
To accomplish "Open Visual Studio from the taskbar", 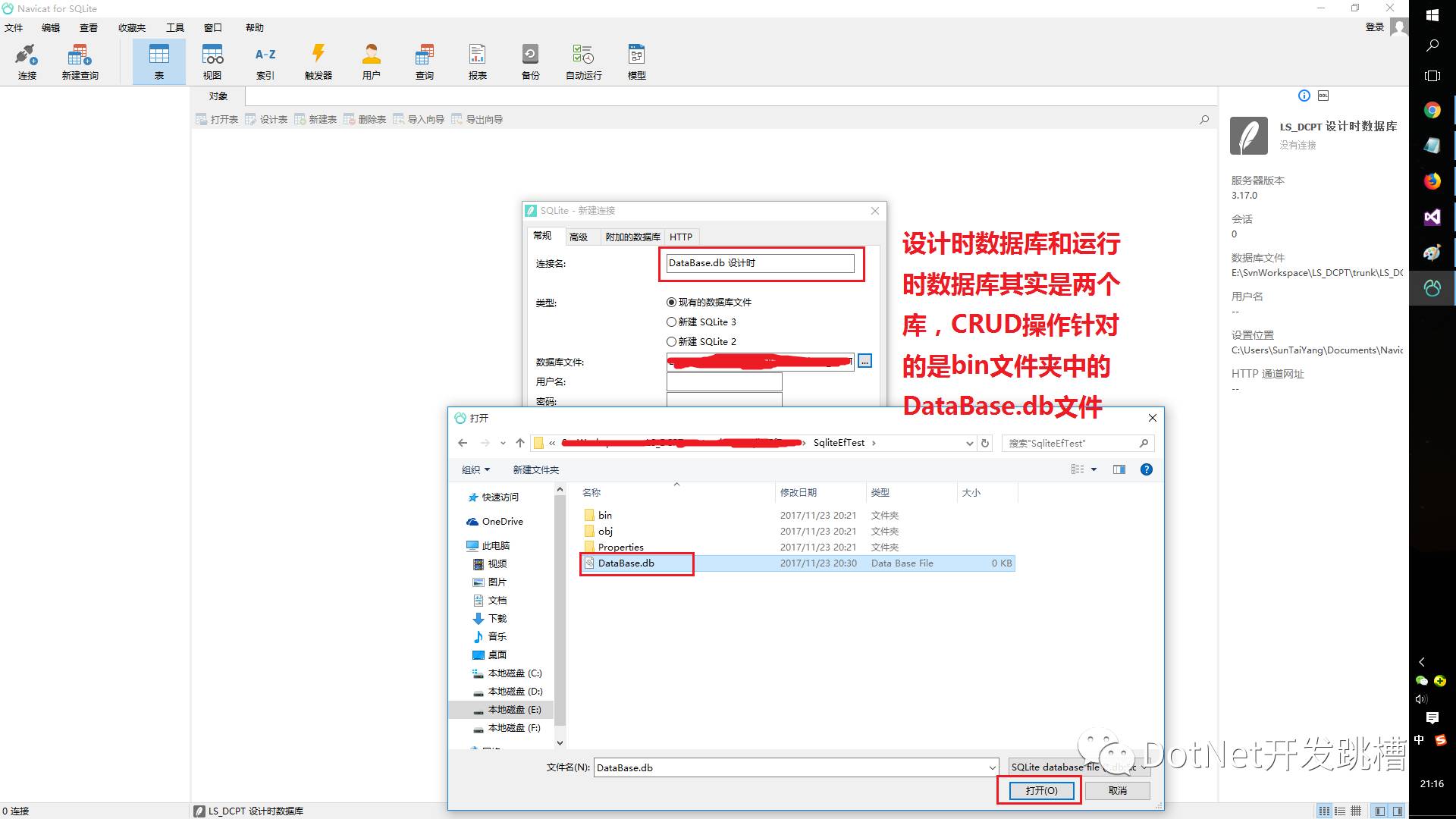I will tap(1432, 217).
